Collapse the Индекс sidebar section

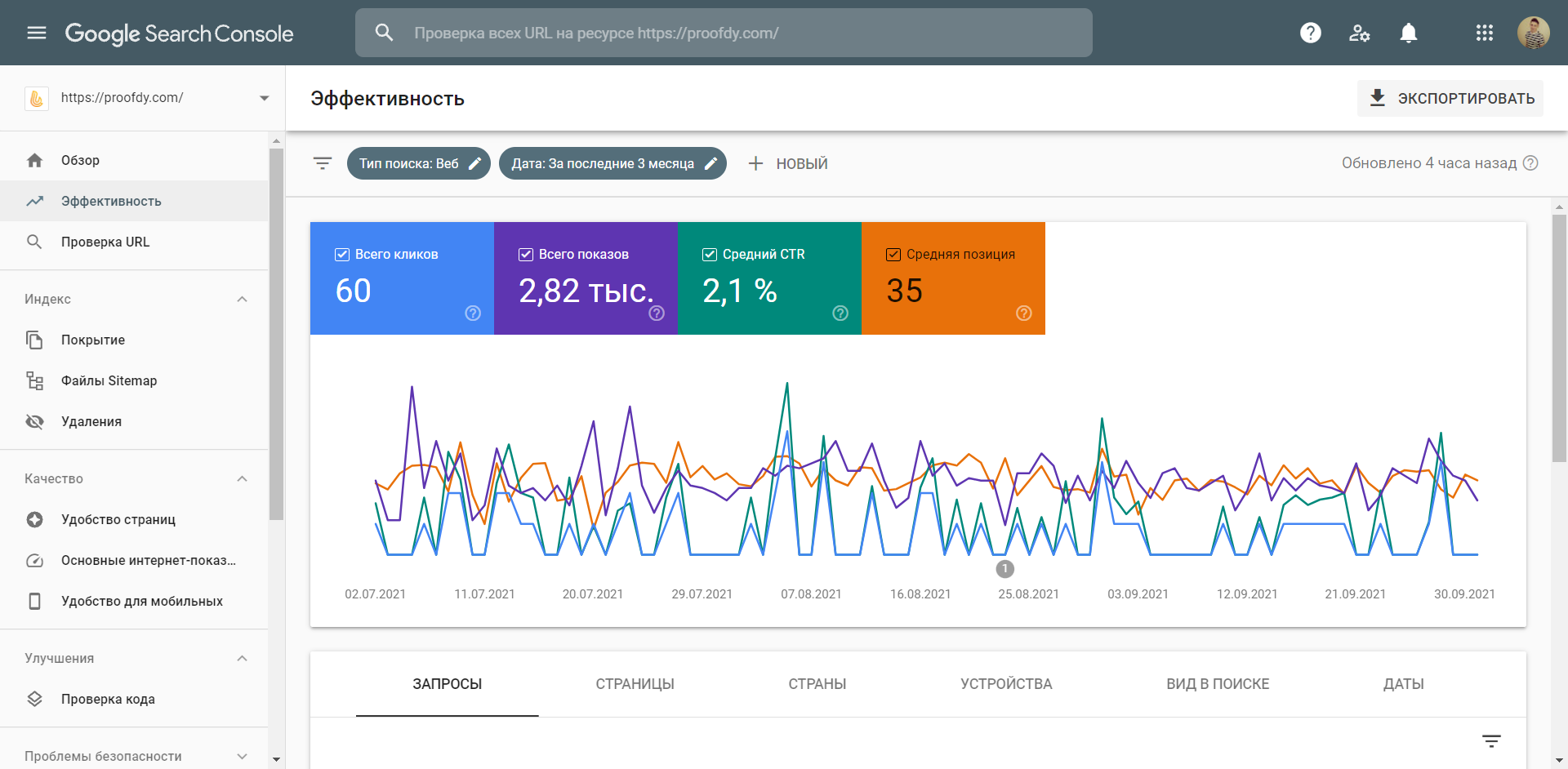click(x=242, y=299)
